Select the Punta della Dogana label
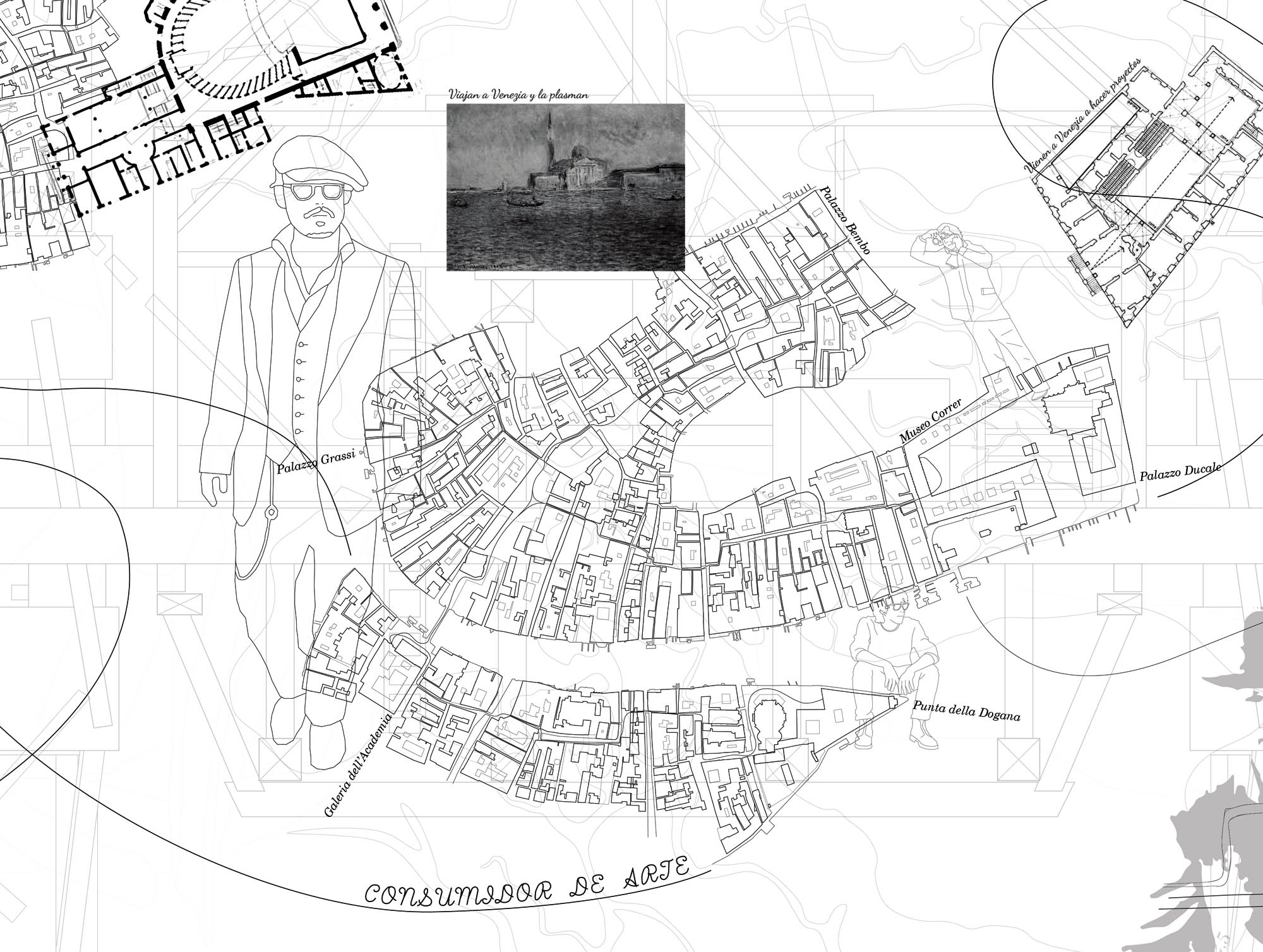The image size is (1263, 952). point(966,711)
